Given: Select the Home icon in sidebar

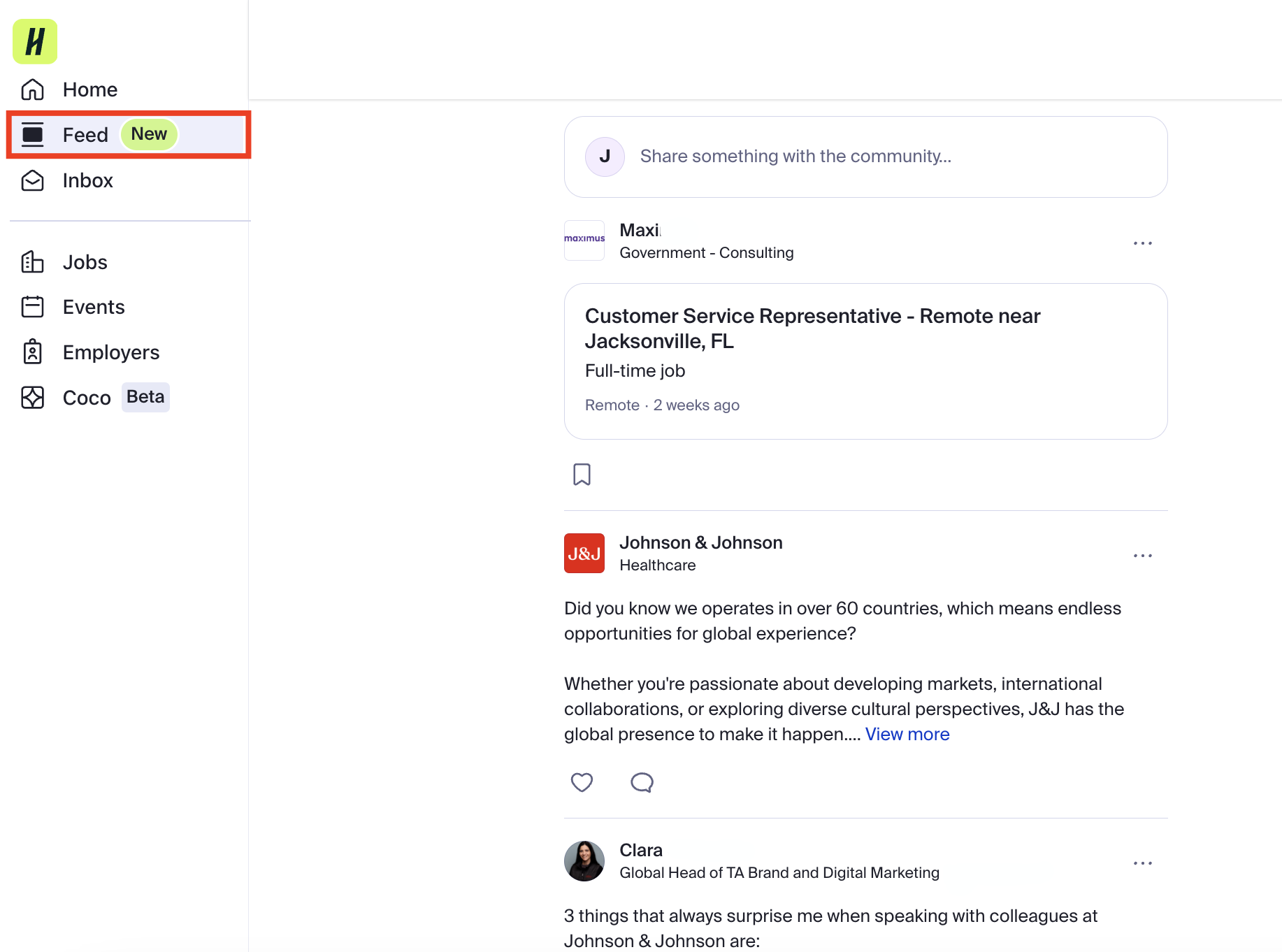Looking at the screenshot, I should tap(32, 89).
